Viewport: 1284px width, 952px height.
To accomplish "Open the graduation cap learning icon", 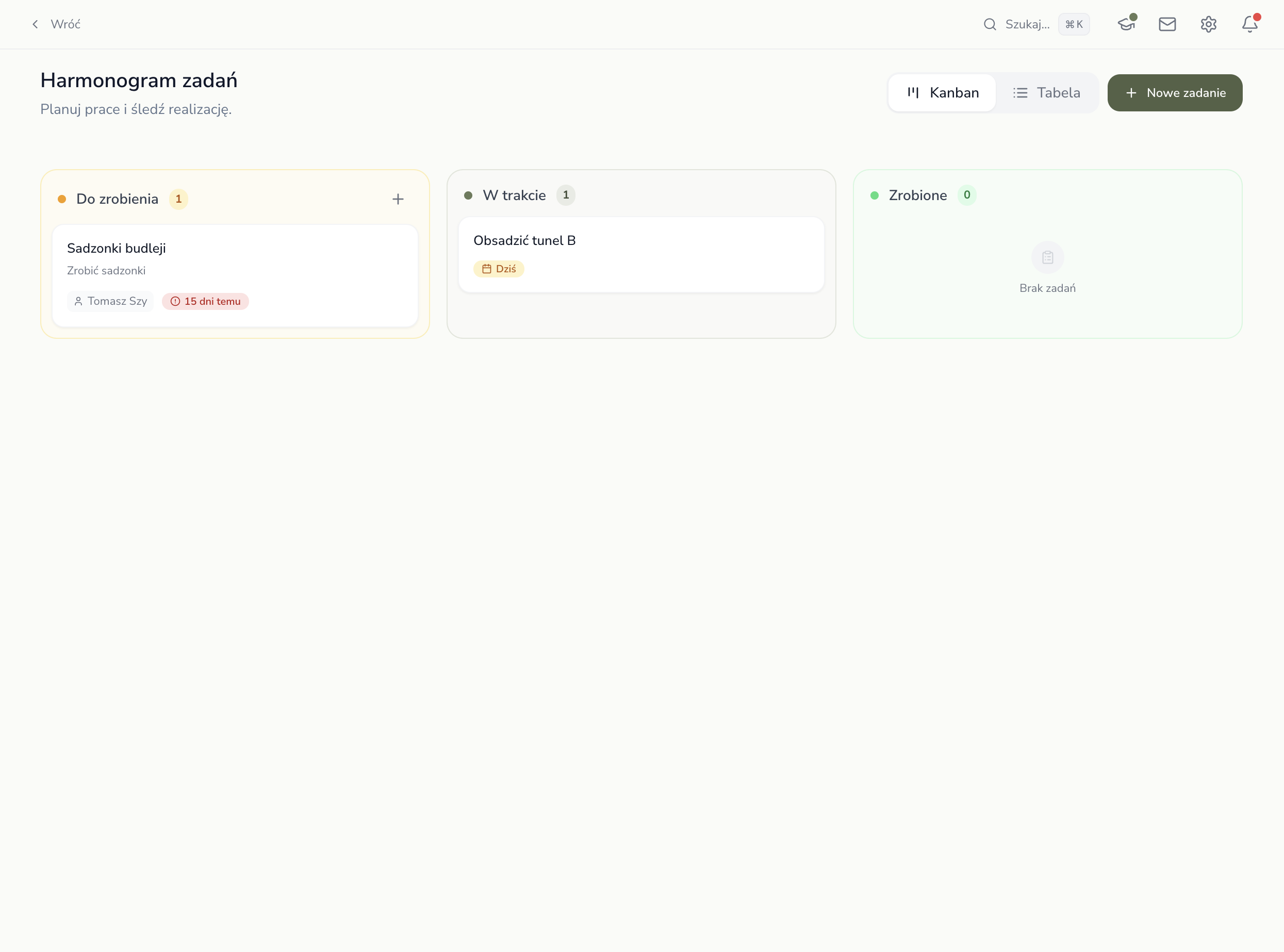I will pyautogui.click(x=1126, y=24).
